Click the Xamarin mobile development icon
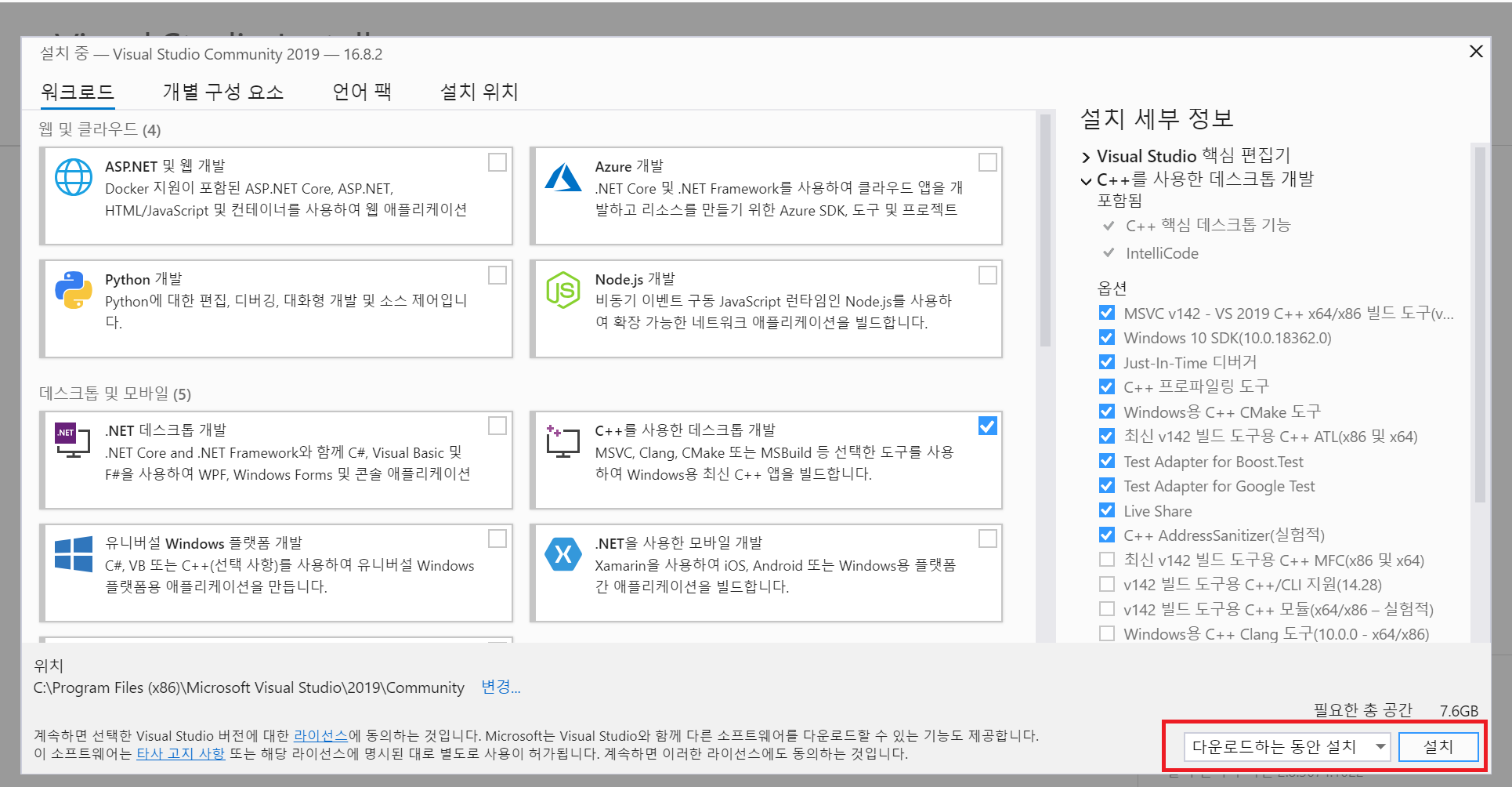This screenshot has width=1512, height=787. (x=562, y=554)
